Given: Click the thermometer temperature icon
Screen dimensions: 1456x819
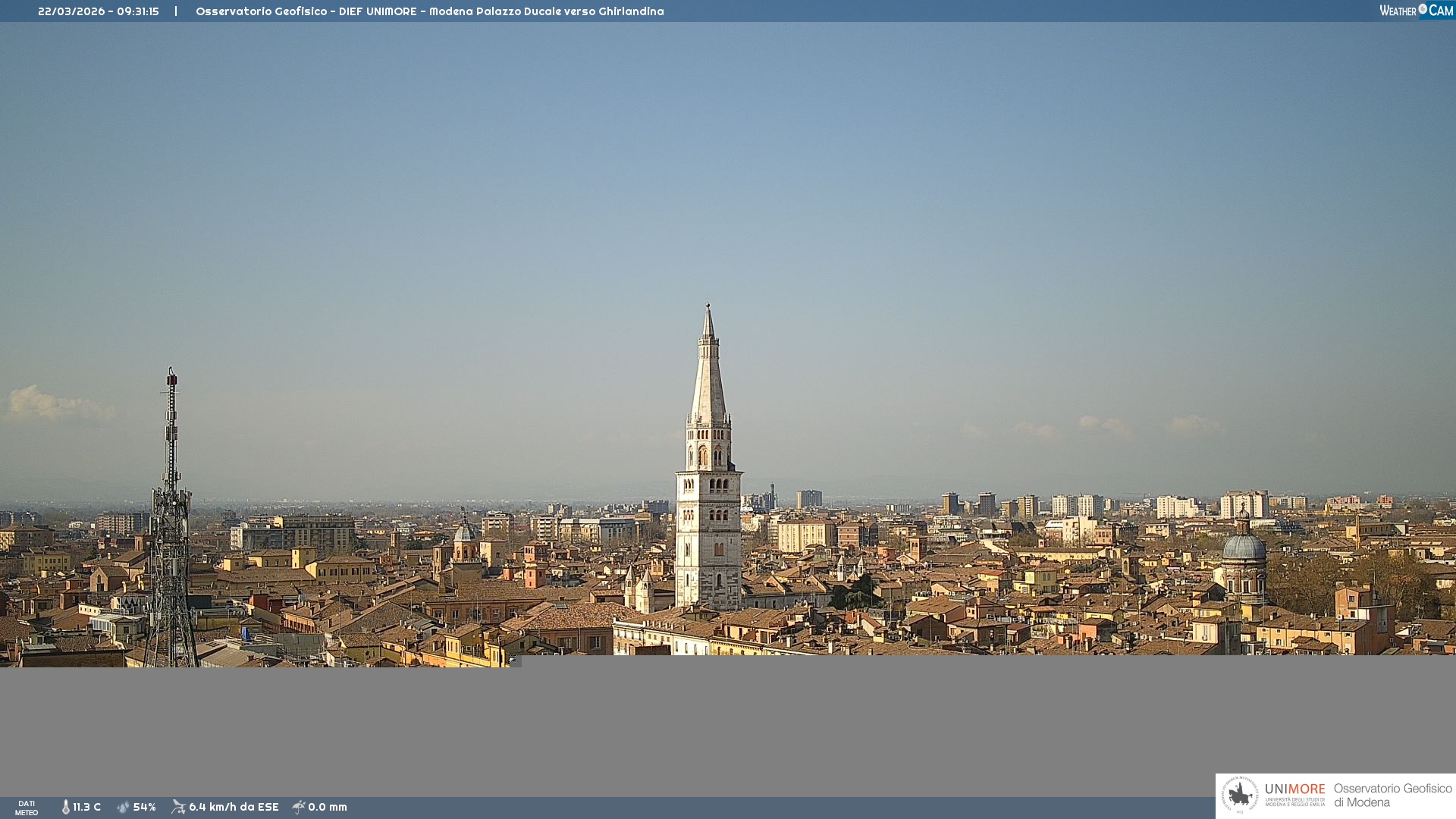Looking at the screenshot, I should (66, 807).
